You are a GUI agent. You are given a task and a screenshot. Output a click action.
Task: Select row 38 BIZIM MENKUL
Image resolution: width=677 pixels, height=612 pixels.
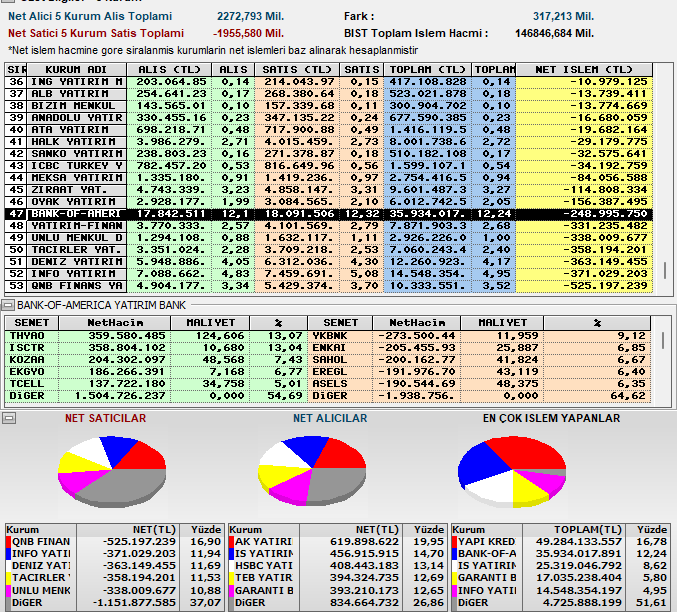[x=329, y=106]
